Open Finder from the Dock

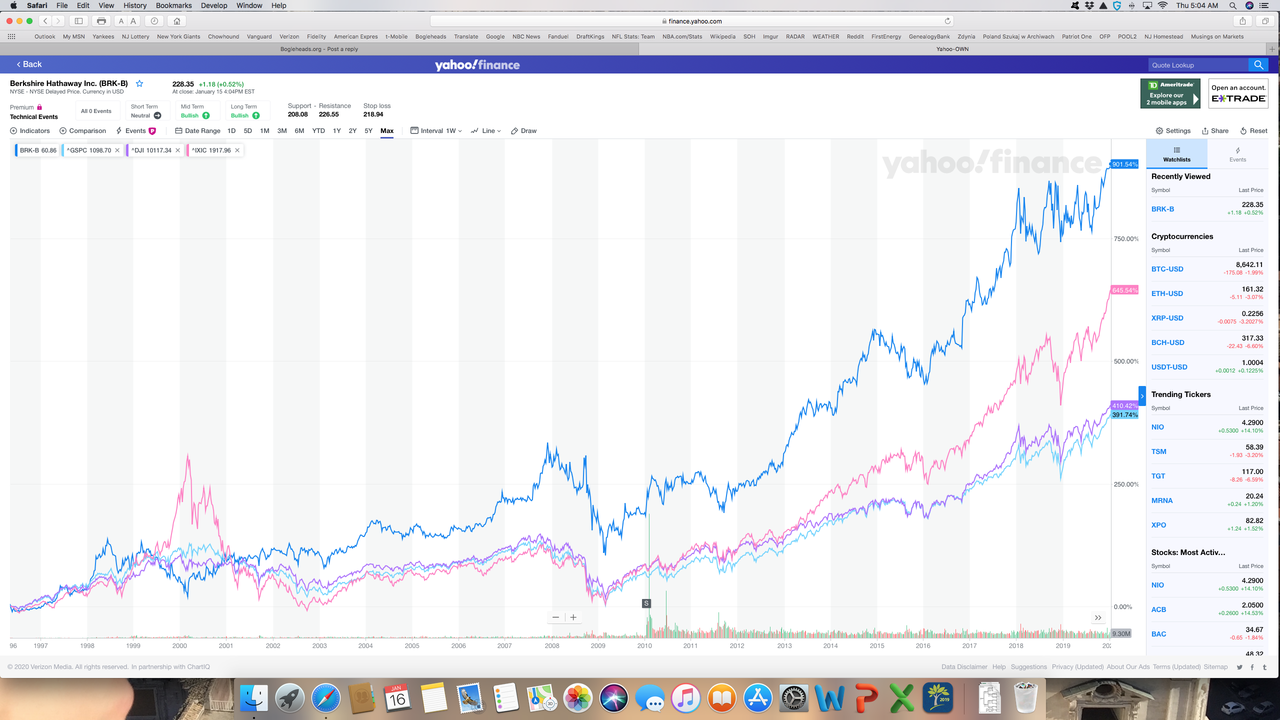click(x=254, y=697)
